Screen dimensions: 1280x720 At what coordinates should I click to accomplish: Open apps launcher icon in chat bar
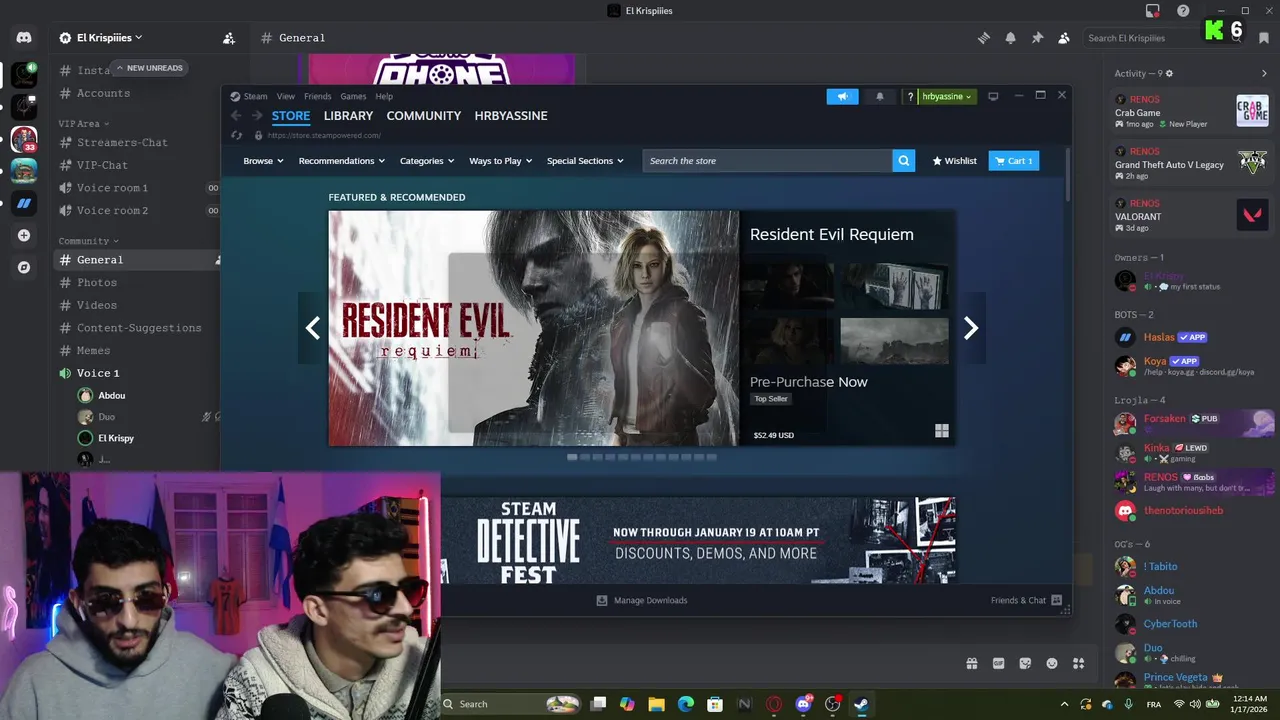click(1078, 663)
